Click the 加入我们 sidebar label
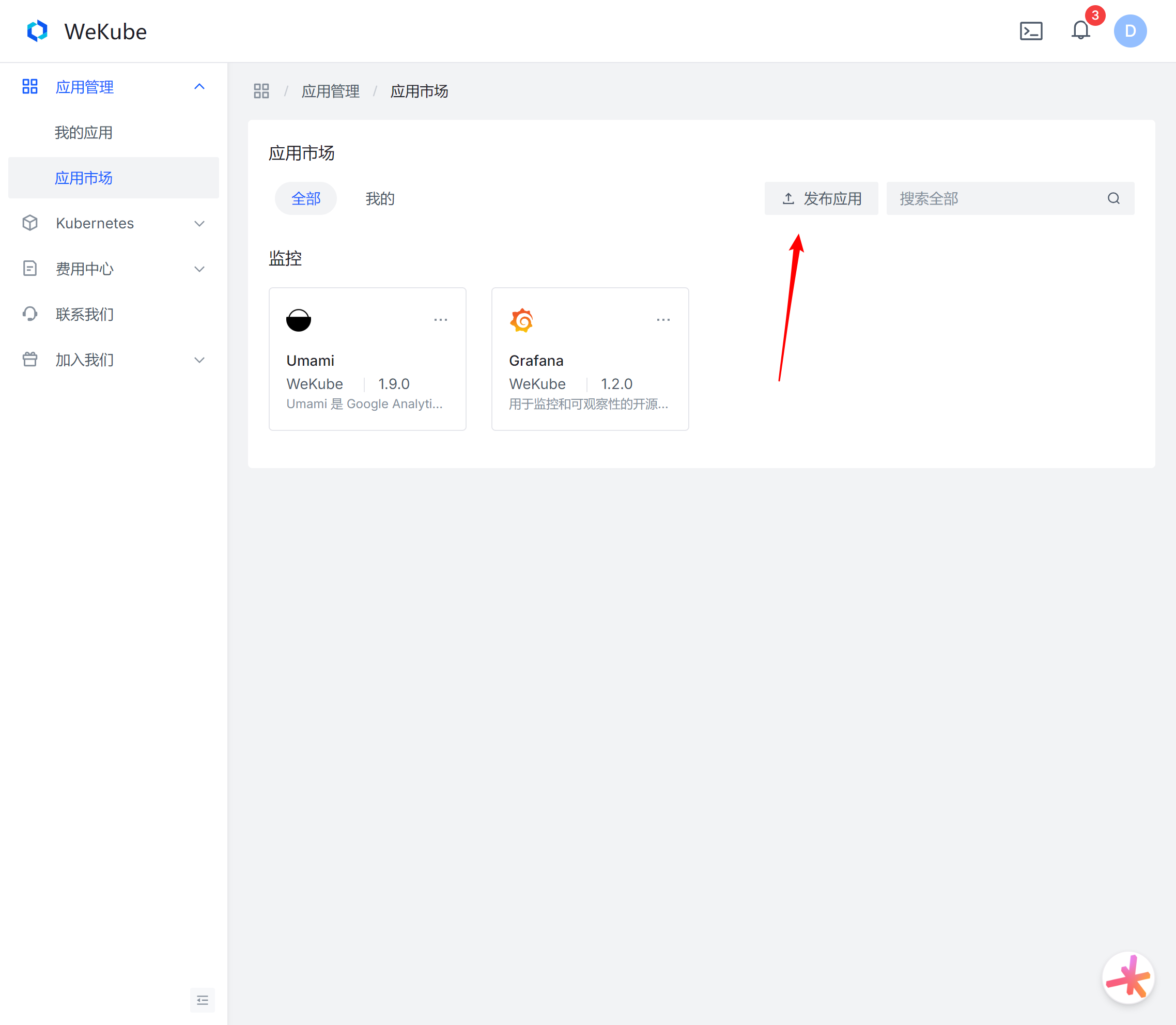This screenshot has height=1025, width=1176. tap(85, 359)
